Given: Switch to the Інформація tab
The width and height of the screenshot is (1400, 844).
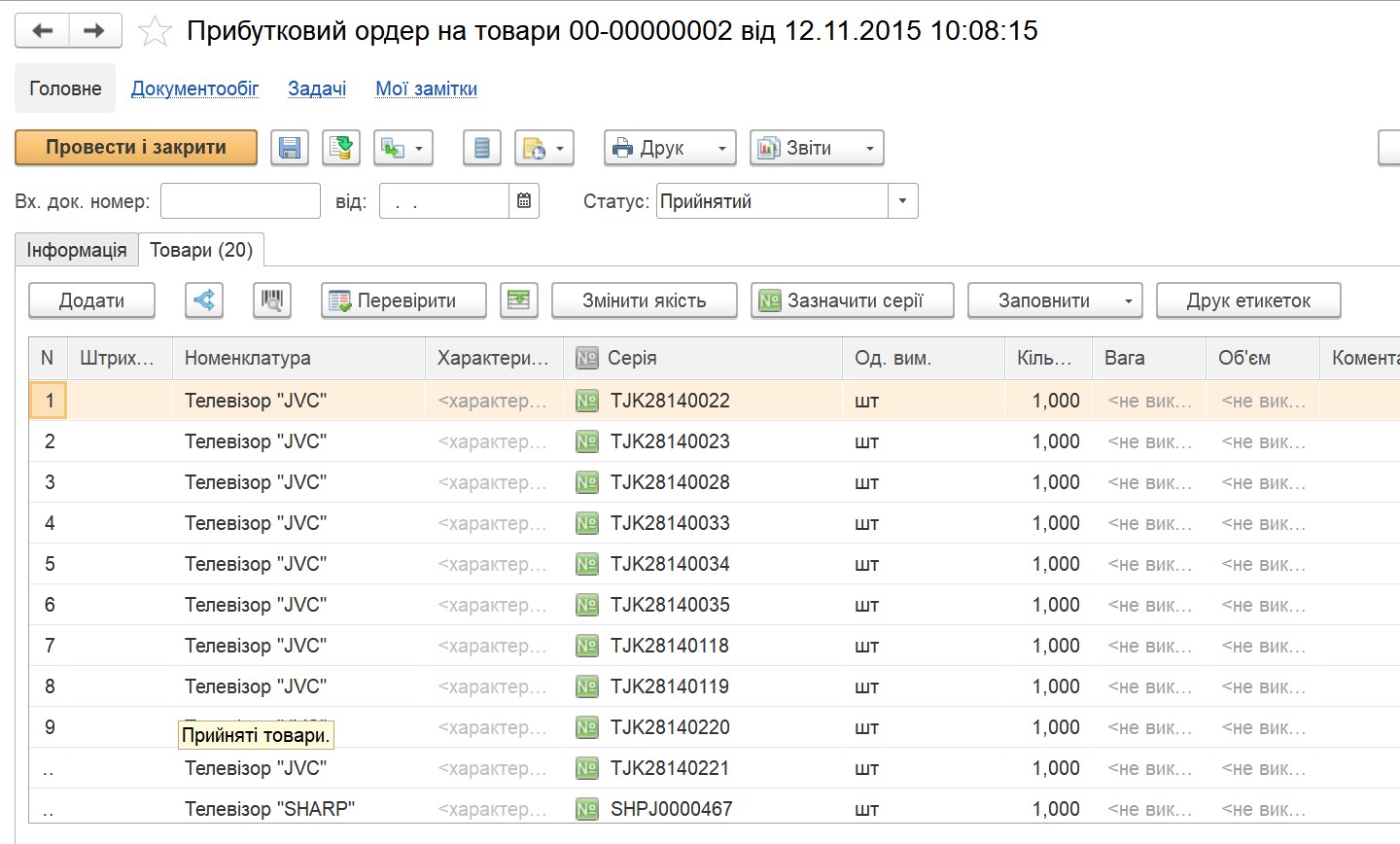Looking at the screenshot, I should [77, 250].
